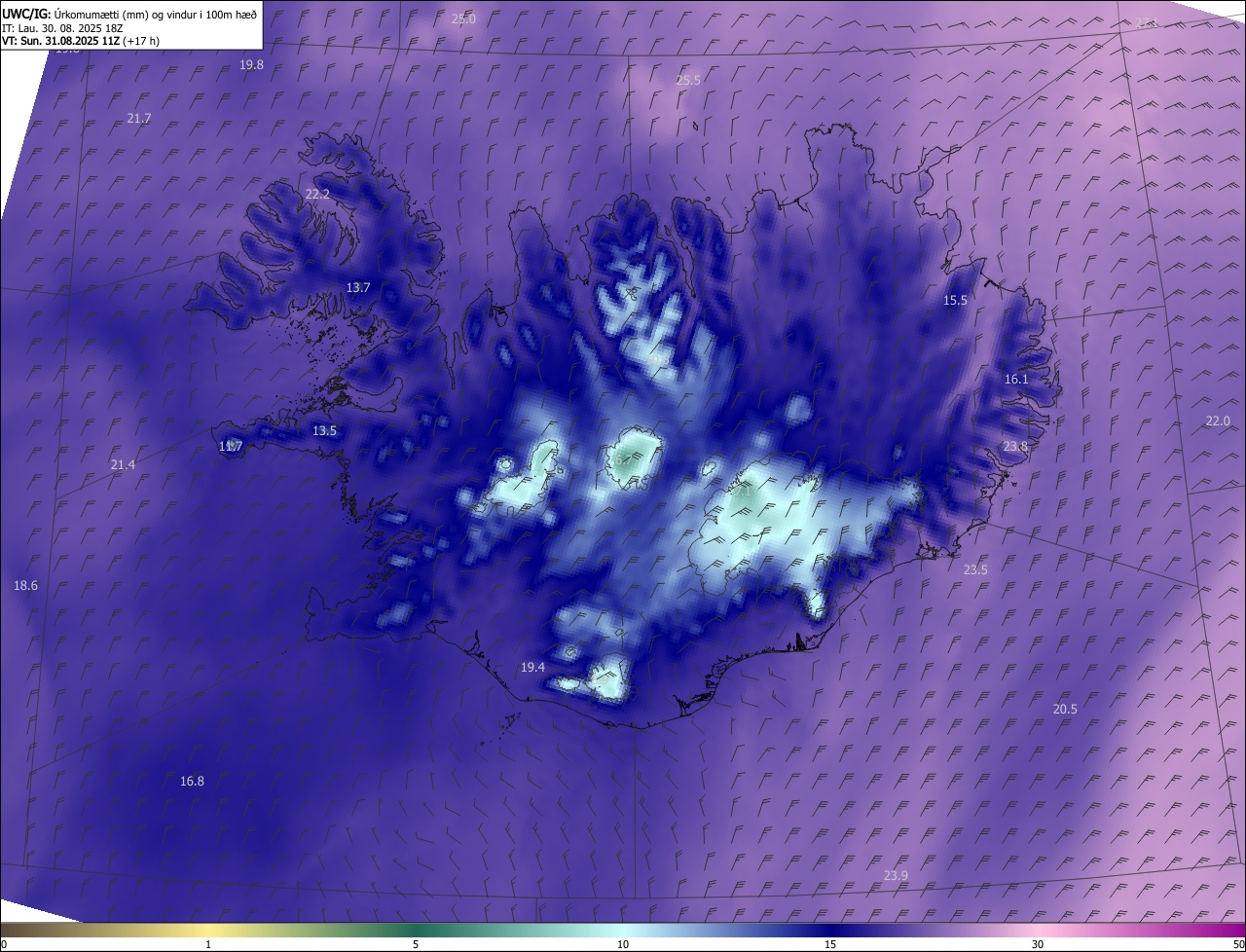
Task: Select the 25.0 value label
Action: (x=464, y=19)
